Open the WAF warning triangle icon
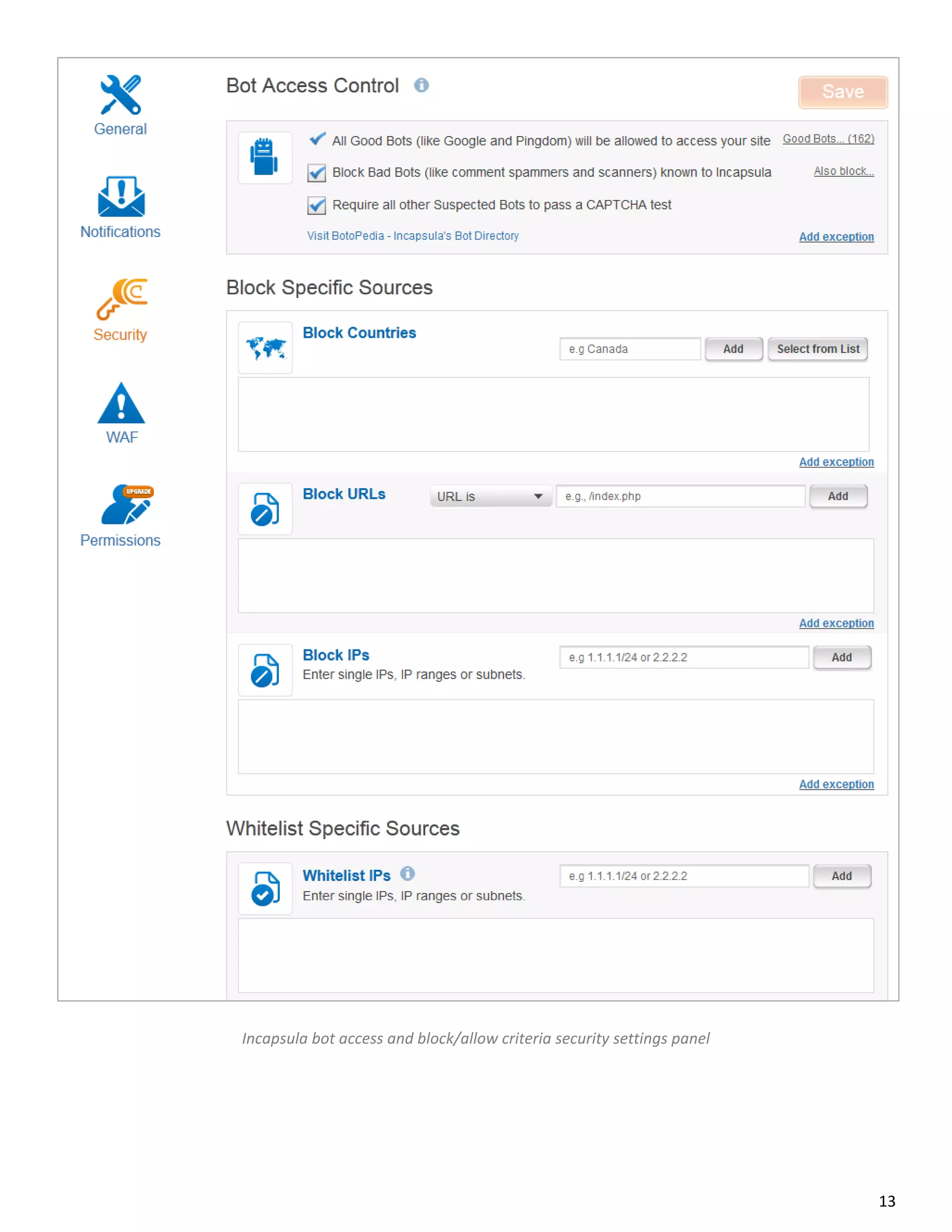Screen dimensions: 952x1232 coord(121,403)
